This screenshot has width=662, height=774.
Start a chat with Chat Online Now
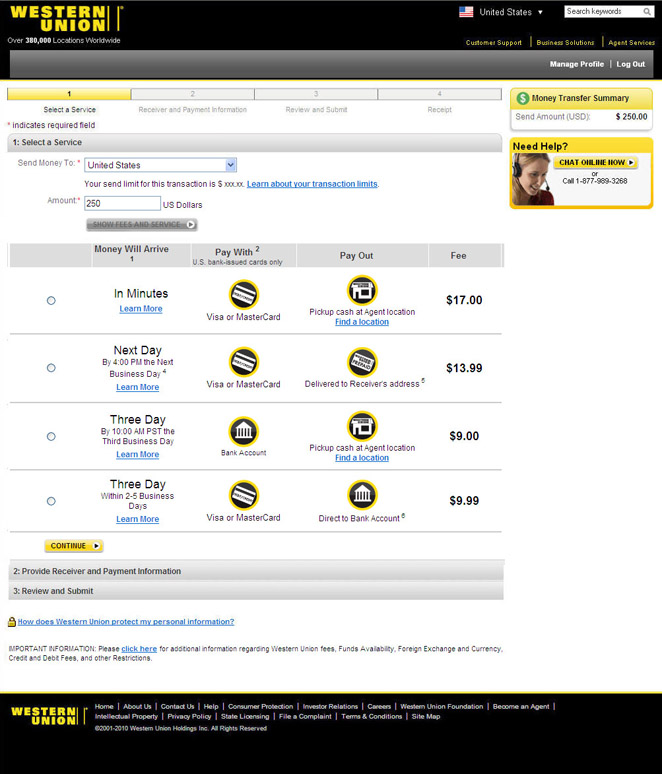(595, 162)
